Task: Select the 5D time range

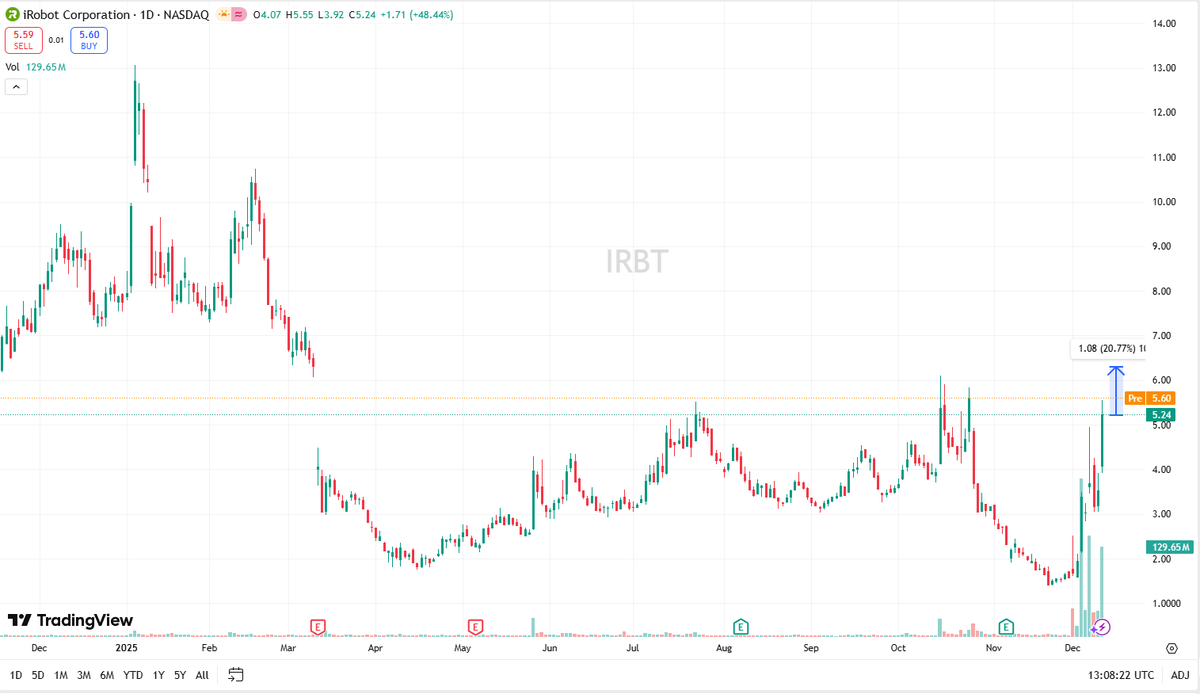Action: click(38, 675)
